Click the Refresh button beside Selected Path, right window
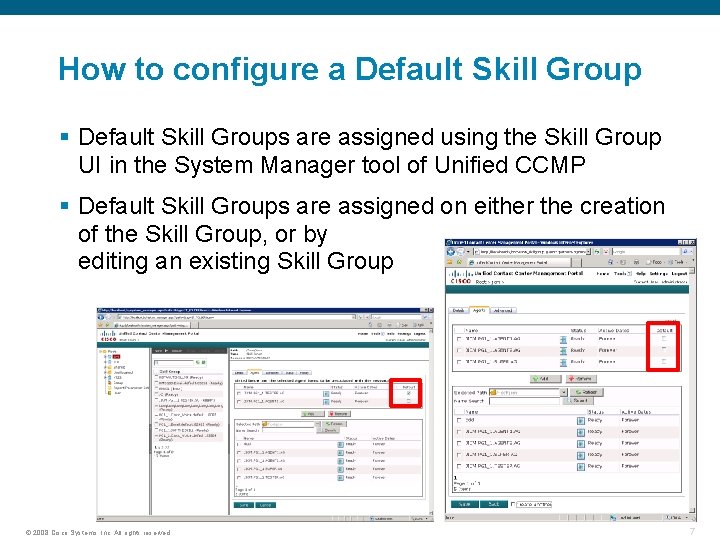Screen dimensions: 720x540 pyautogui.click(x=587, y=392)
